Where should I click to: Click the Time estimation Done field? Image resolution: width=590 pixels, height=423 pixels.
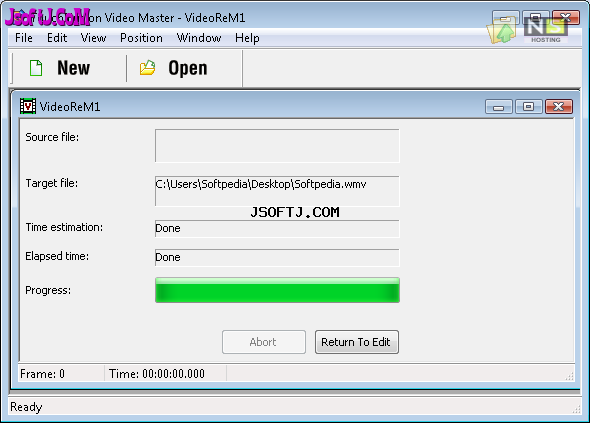(277, 229)
